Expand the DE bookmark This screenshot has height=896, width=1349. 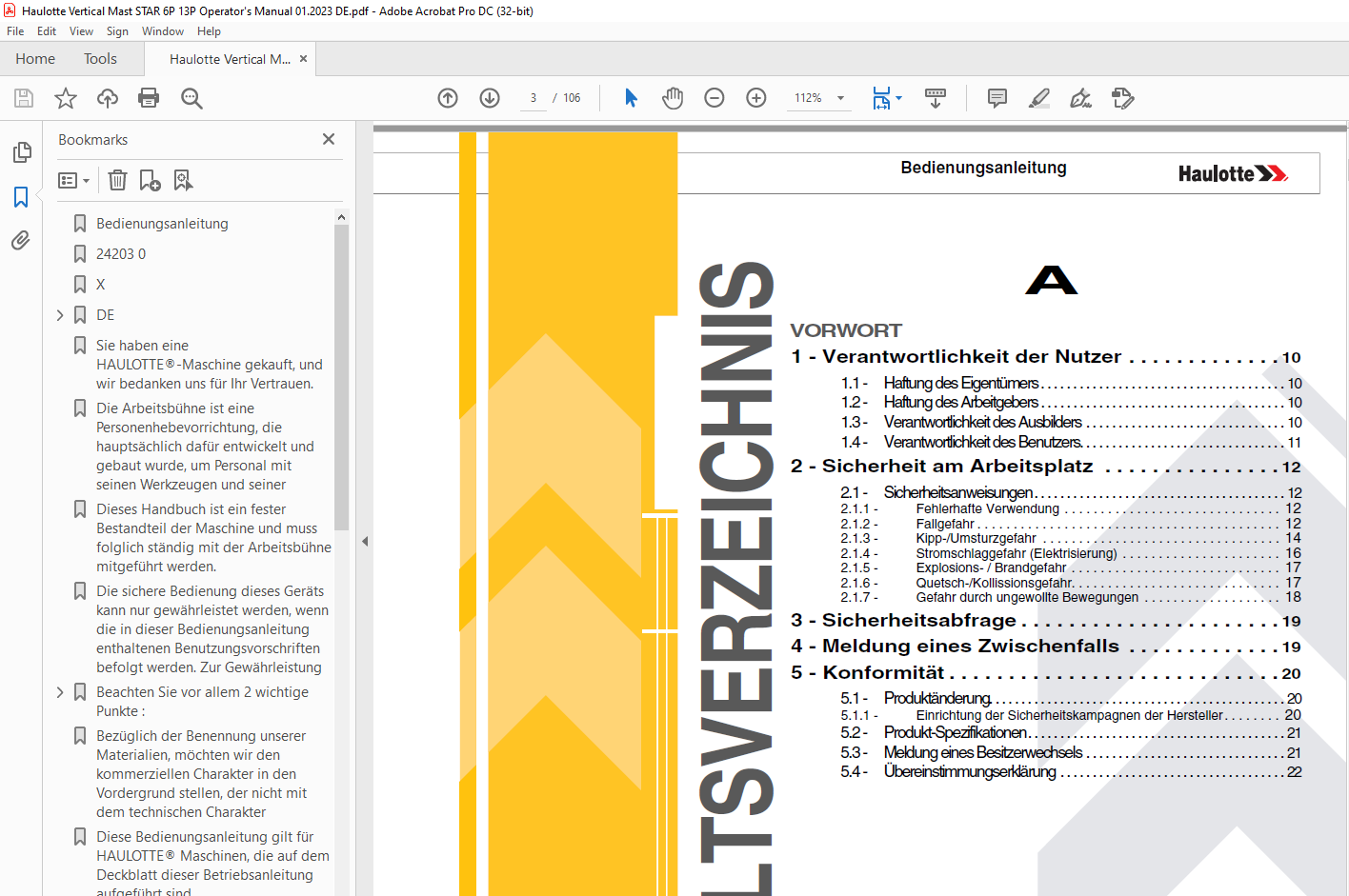tap(60, 315)
